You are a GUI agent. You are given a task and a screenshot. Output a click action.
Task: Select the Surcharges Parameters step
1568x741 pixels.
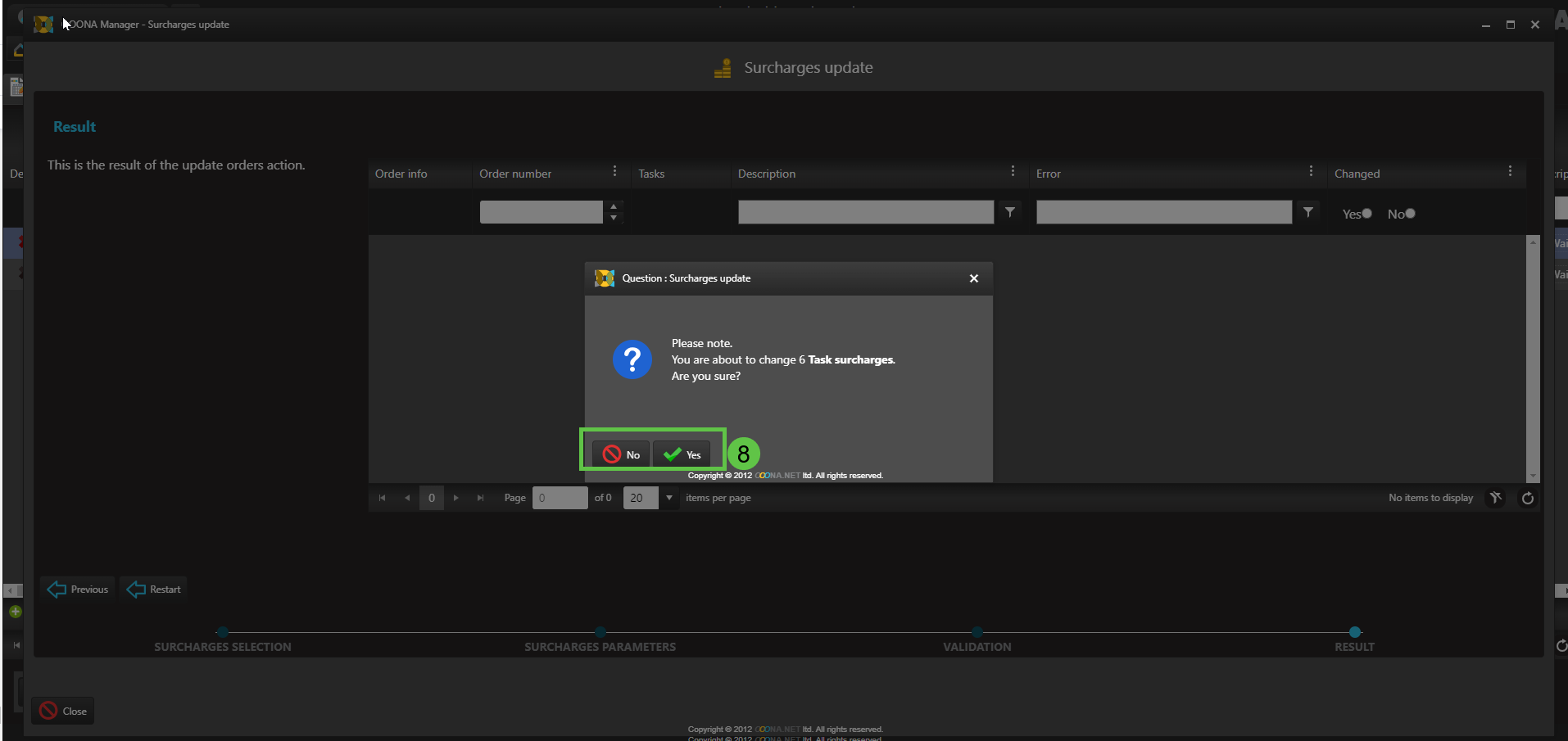click(600, 632)
